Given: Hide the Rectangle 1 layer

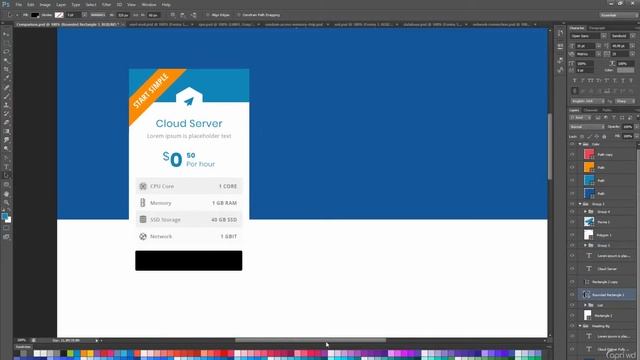Looking at the screenshot, I should pos(572,315).
